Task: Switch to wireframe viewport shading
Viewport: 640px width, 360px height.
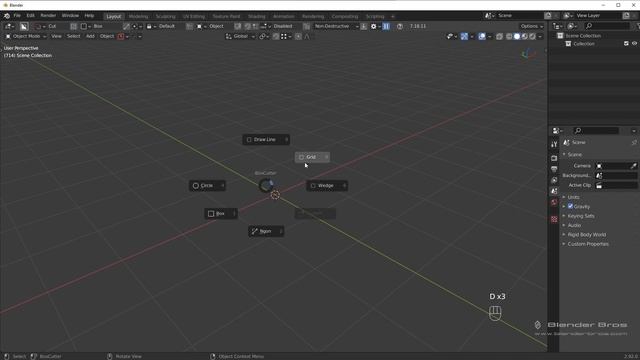Action: [x=509, y=36]
